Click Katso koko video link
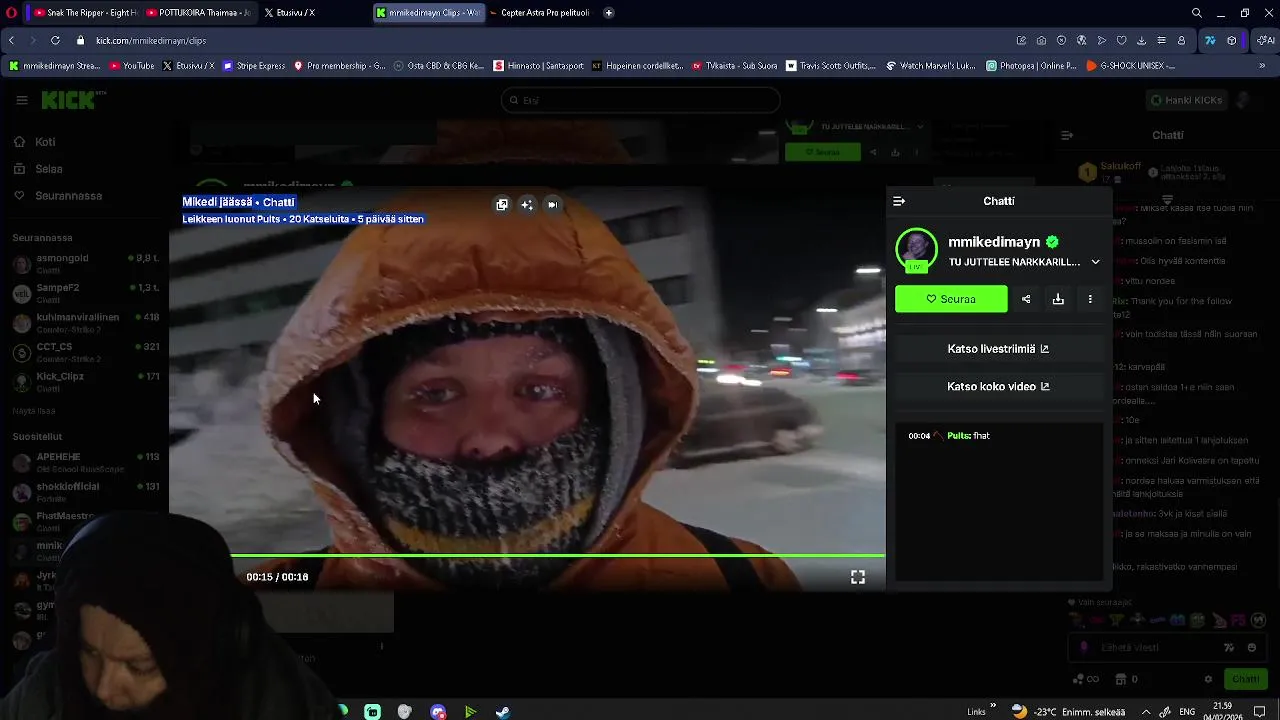The height and width of the screenshot is (720, 1280). click(x=998, y=386)
